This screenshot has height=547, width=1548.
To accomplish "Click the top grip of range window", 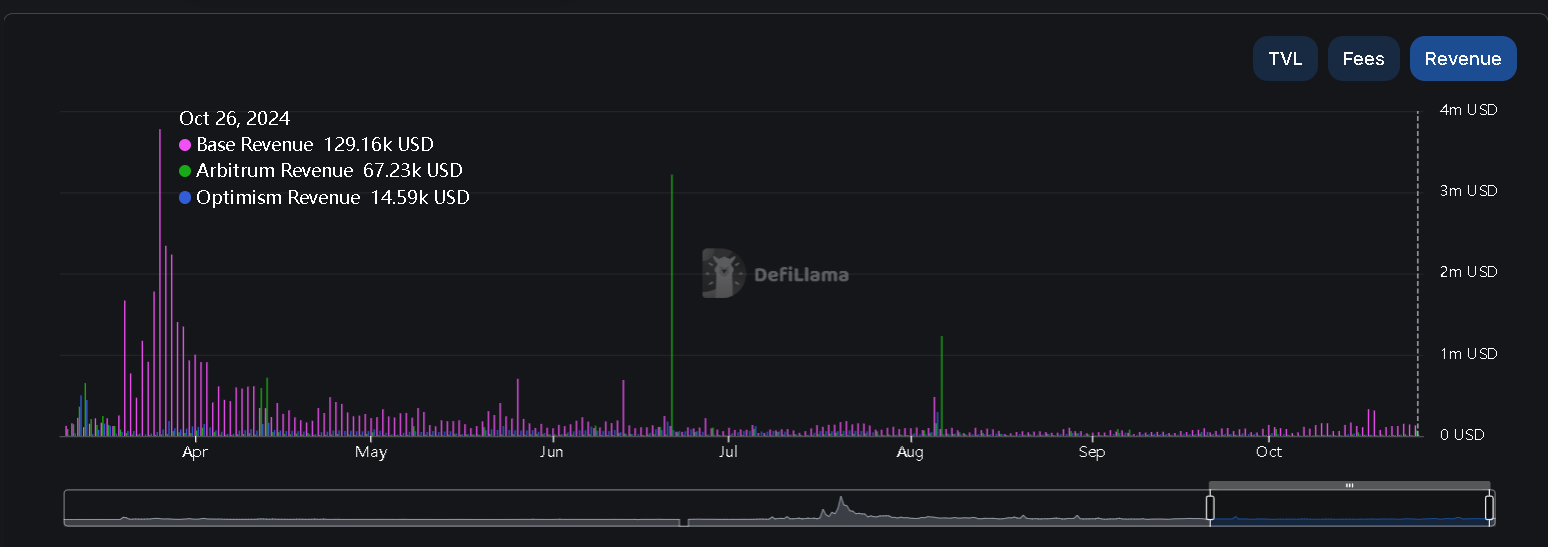I will (x=1349, y=485).
